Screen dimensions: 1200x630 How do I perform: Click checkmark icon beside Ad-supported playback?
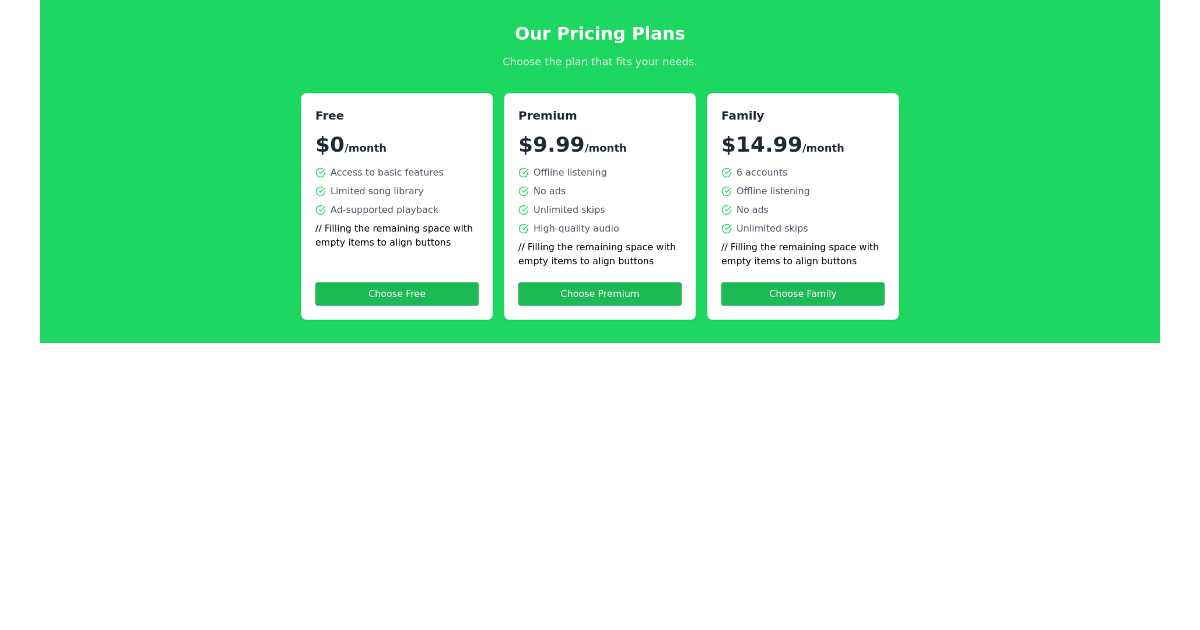click(x=321, y=210)
